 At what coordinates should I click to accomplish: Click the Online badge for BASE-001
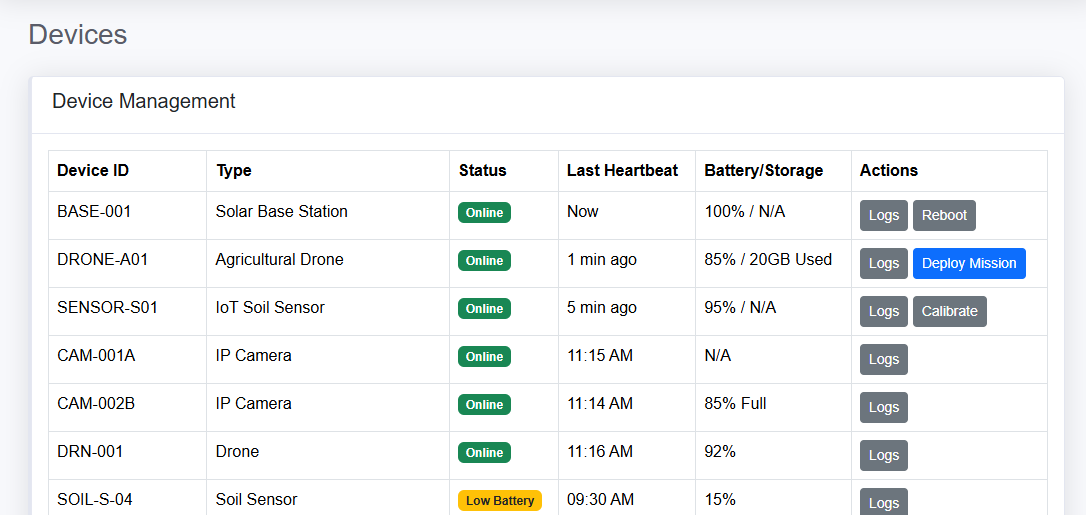(x=484, y=212)
